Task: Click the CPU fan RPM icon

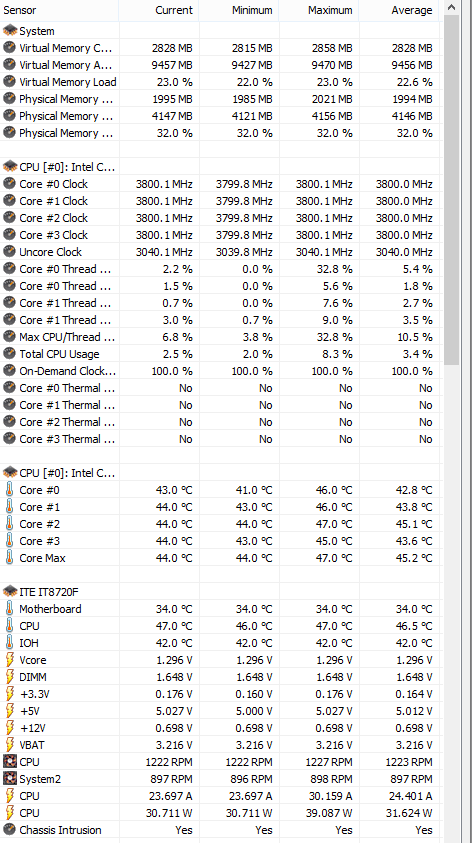Action: pyautogui.click(x=10, y=762)
